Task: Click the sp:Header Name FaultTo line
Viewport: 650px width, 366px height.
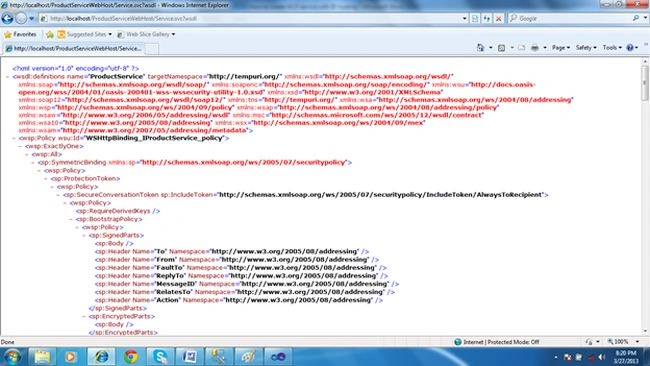Action: tap(240, 268)
